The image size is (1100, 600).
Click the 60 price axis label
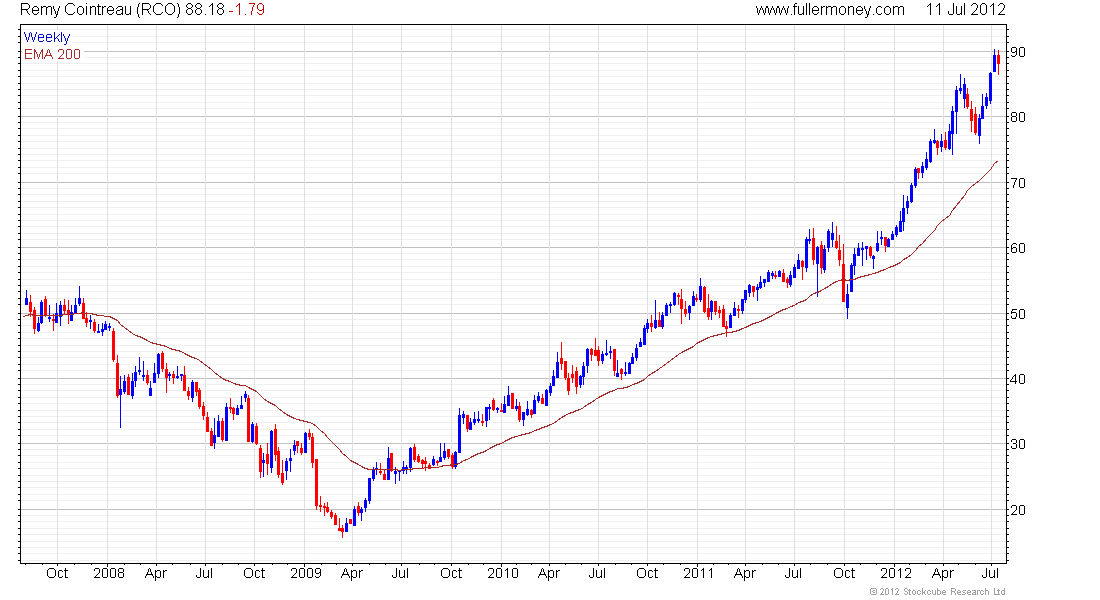(x=1018, y=248)
